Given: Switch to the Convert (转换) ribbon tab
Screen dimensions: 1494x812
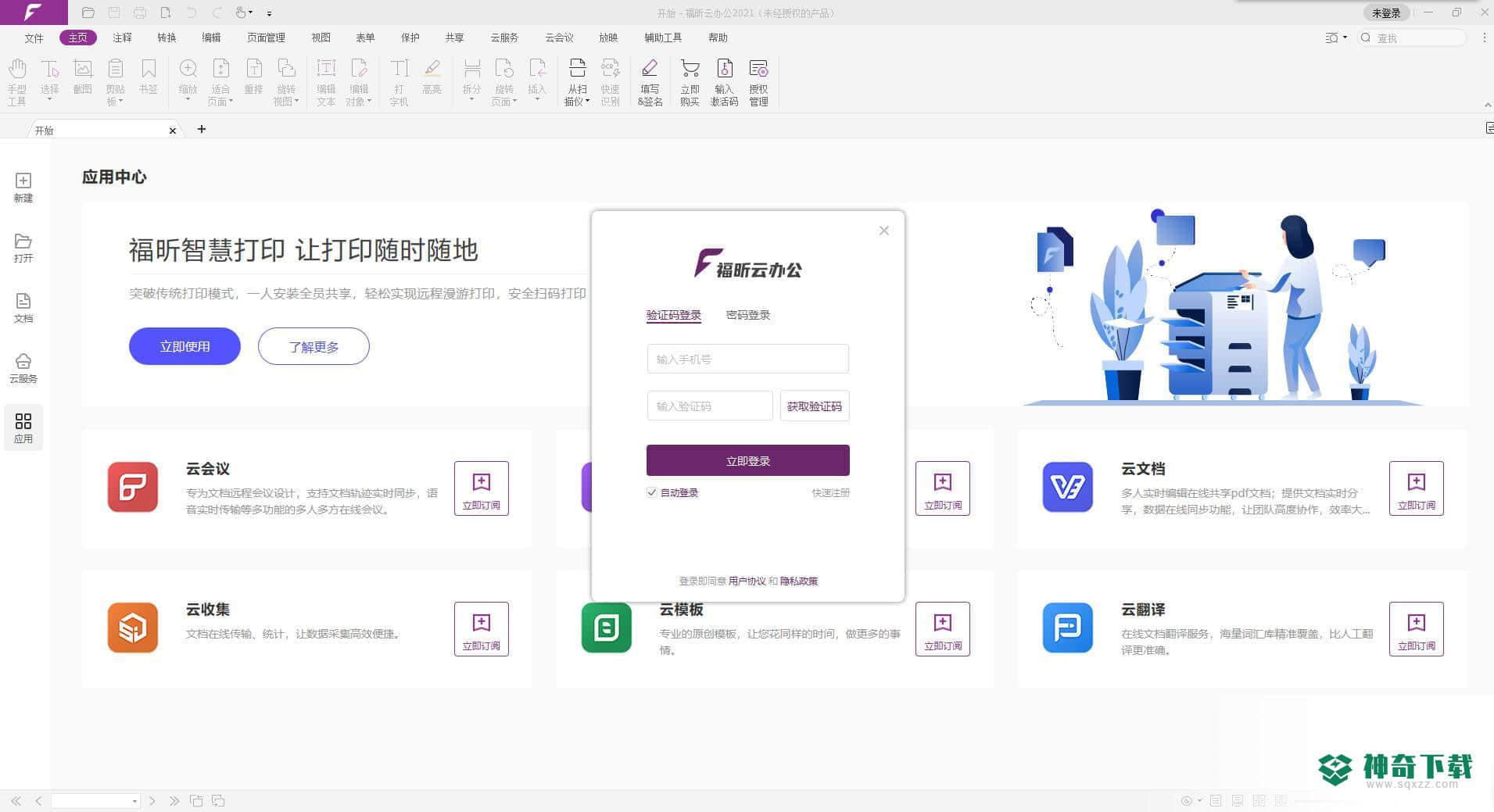Looking at the screenshot, I should [x=167, y=38].
